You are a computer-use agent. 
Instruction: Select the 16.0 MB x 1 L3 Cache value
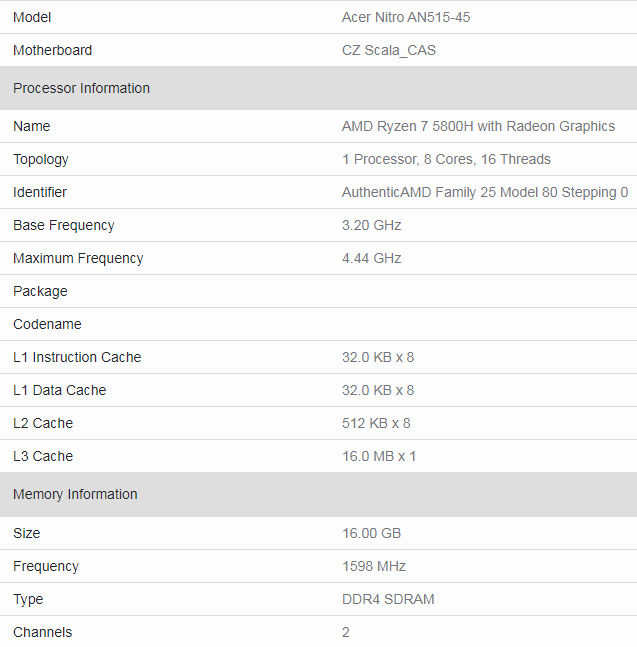pos(379,456)
